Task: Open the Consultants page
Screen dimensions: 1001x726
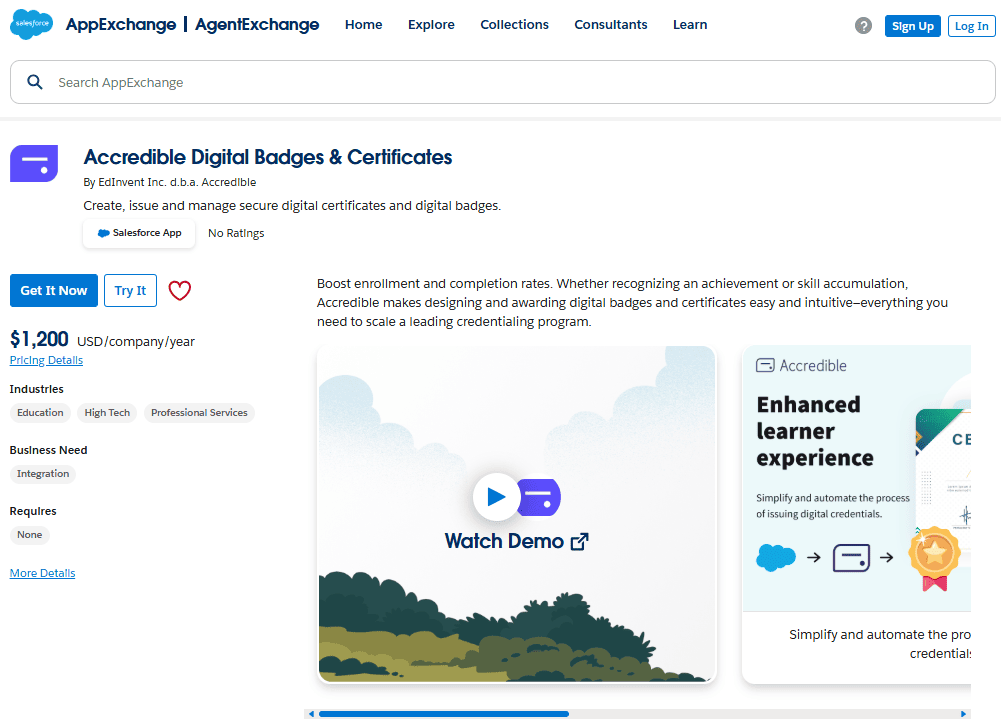Action: pos(610,24)
